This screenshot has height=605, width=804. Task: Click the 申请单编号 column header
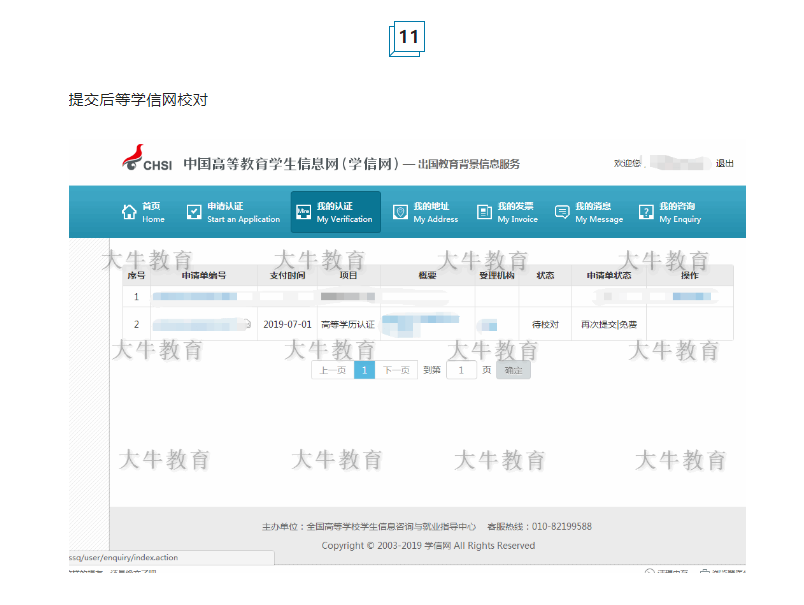[204, 275]
